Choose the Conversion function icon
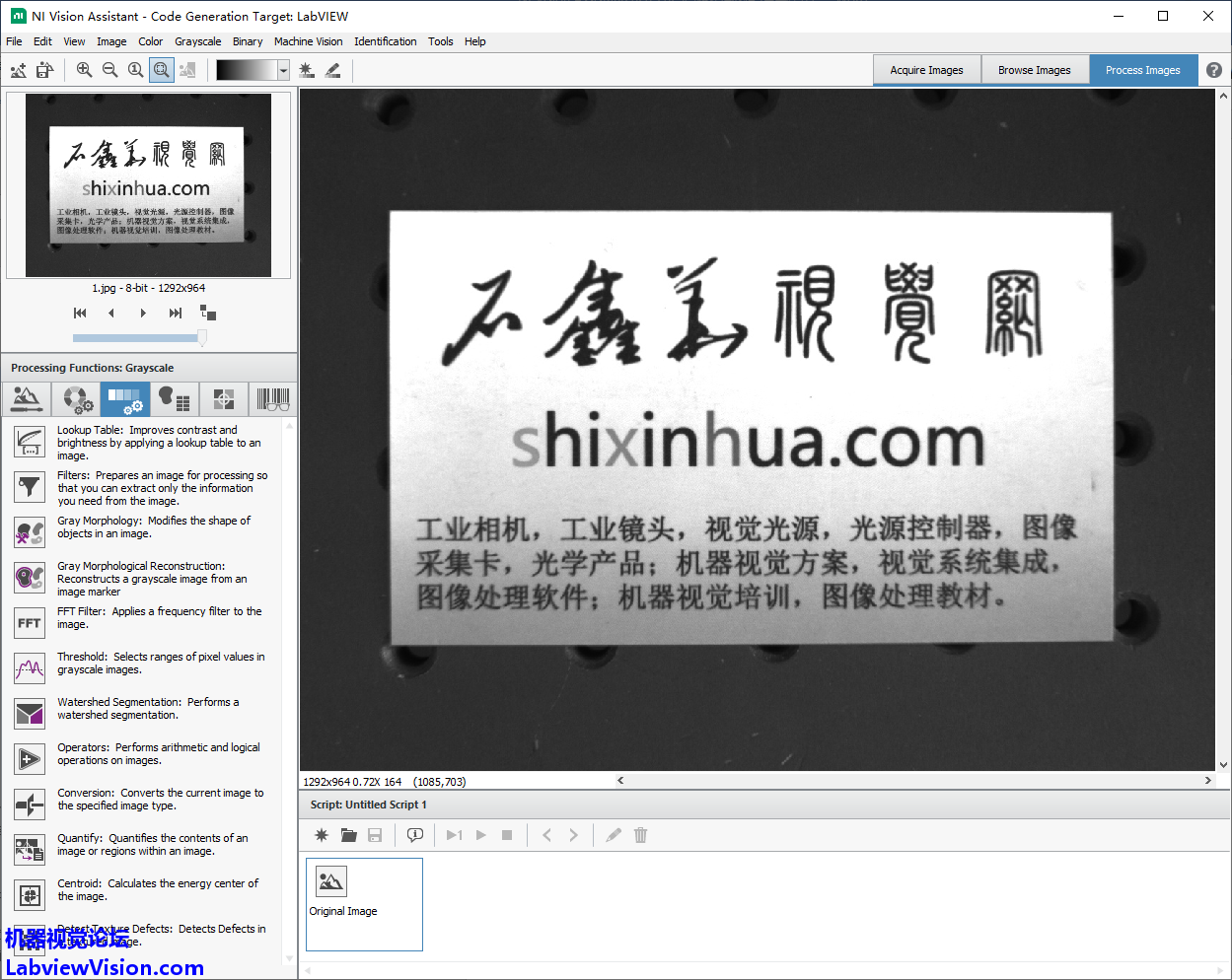 point(30,805)
